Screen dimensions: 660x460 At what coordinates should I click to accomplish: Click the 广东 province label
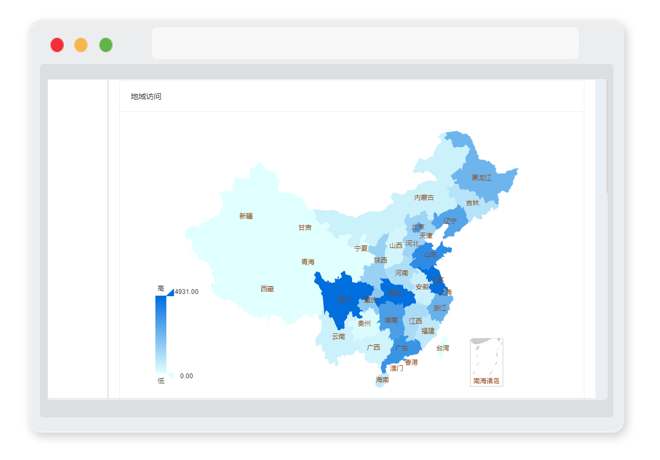[402, 348]
